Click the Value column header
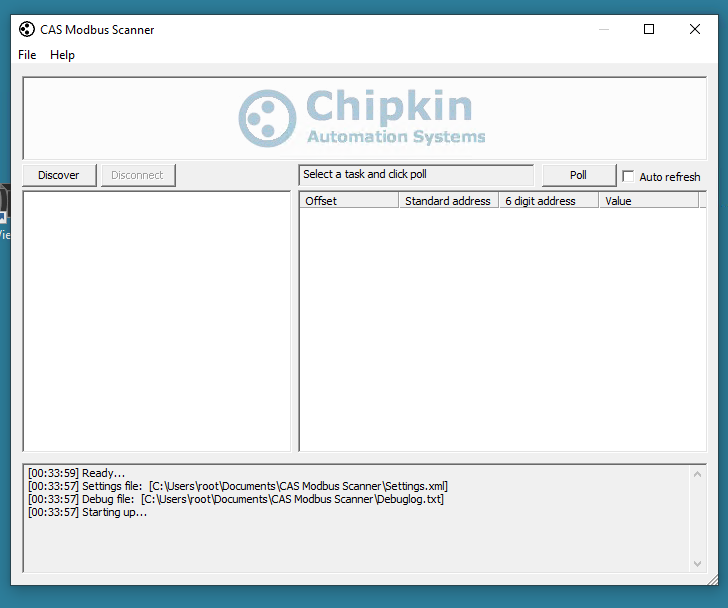Image resolution: width=728 pixels, height=608 pixels. tap(649, 201)
